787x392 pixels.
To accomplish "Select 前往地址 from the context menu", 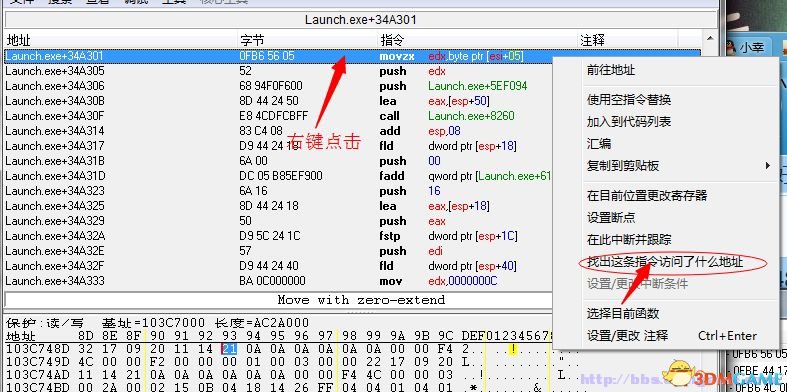I will click(611, 70).
